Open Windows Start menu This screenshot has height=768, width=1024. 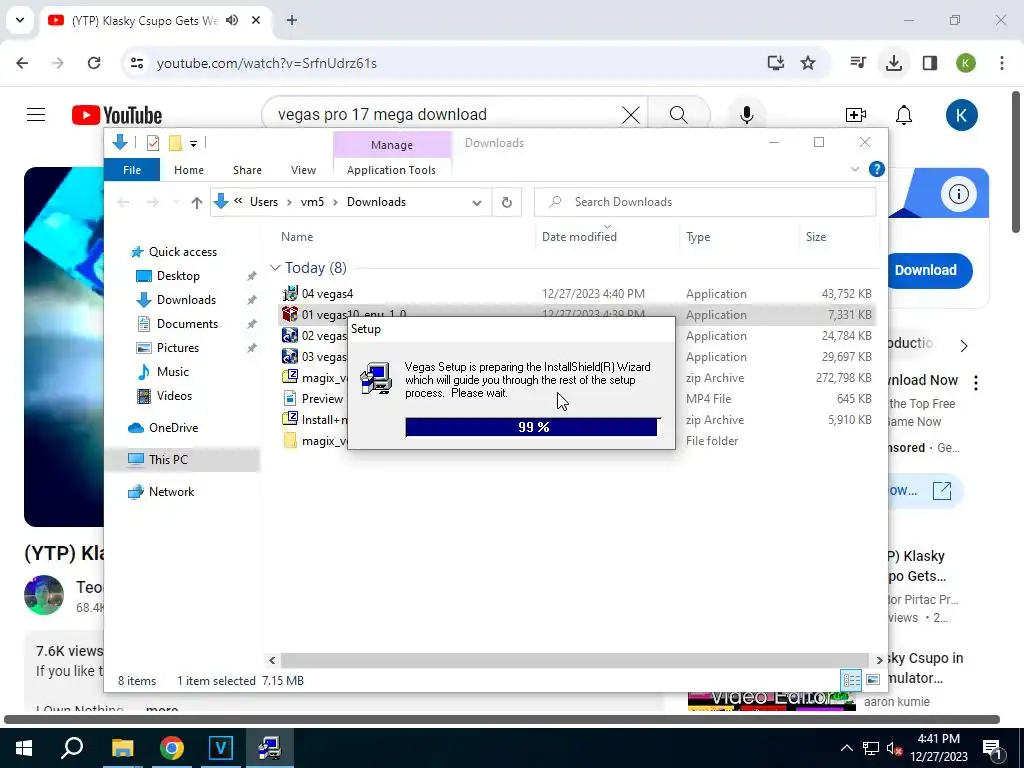(x=24, y=748)
